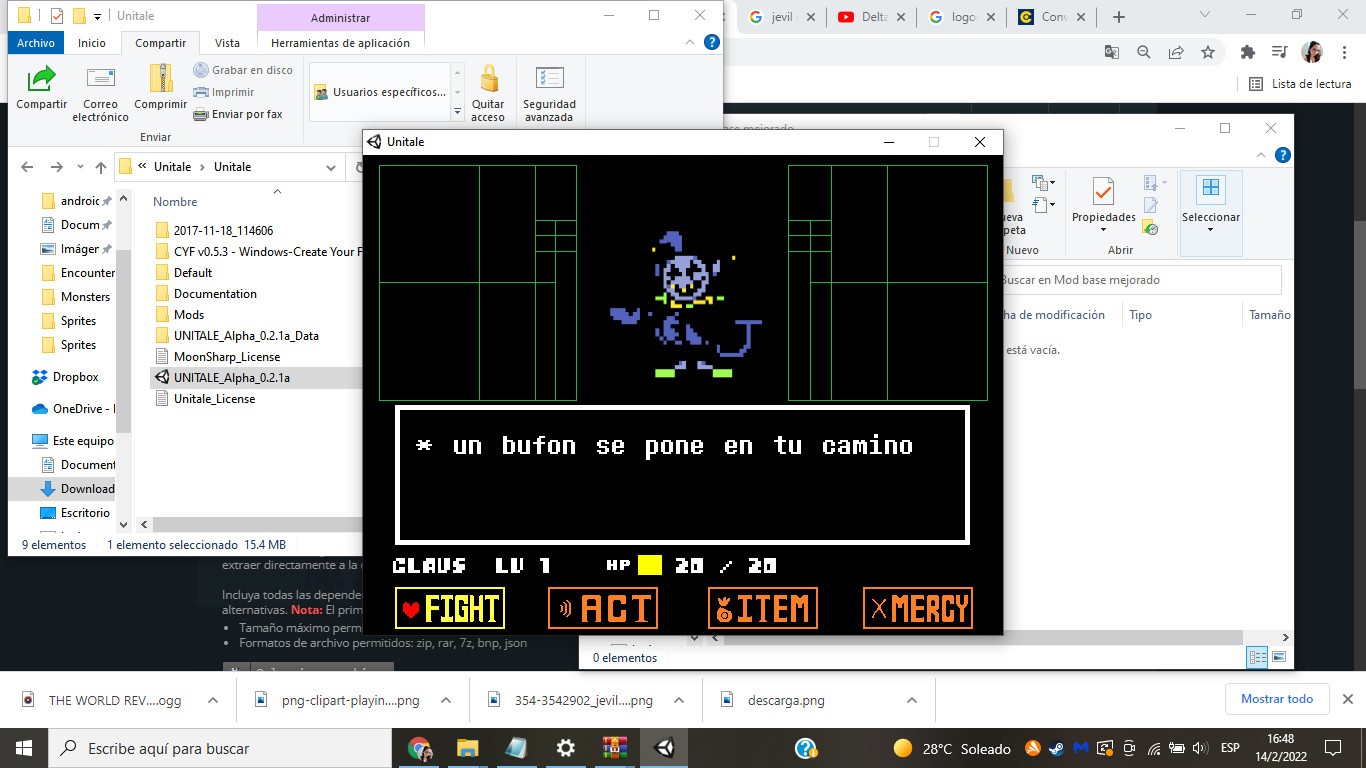Select the Documentation folder
The width and height of the screenshot is (1366, 768).
coord(215,293)
